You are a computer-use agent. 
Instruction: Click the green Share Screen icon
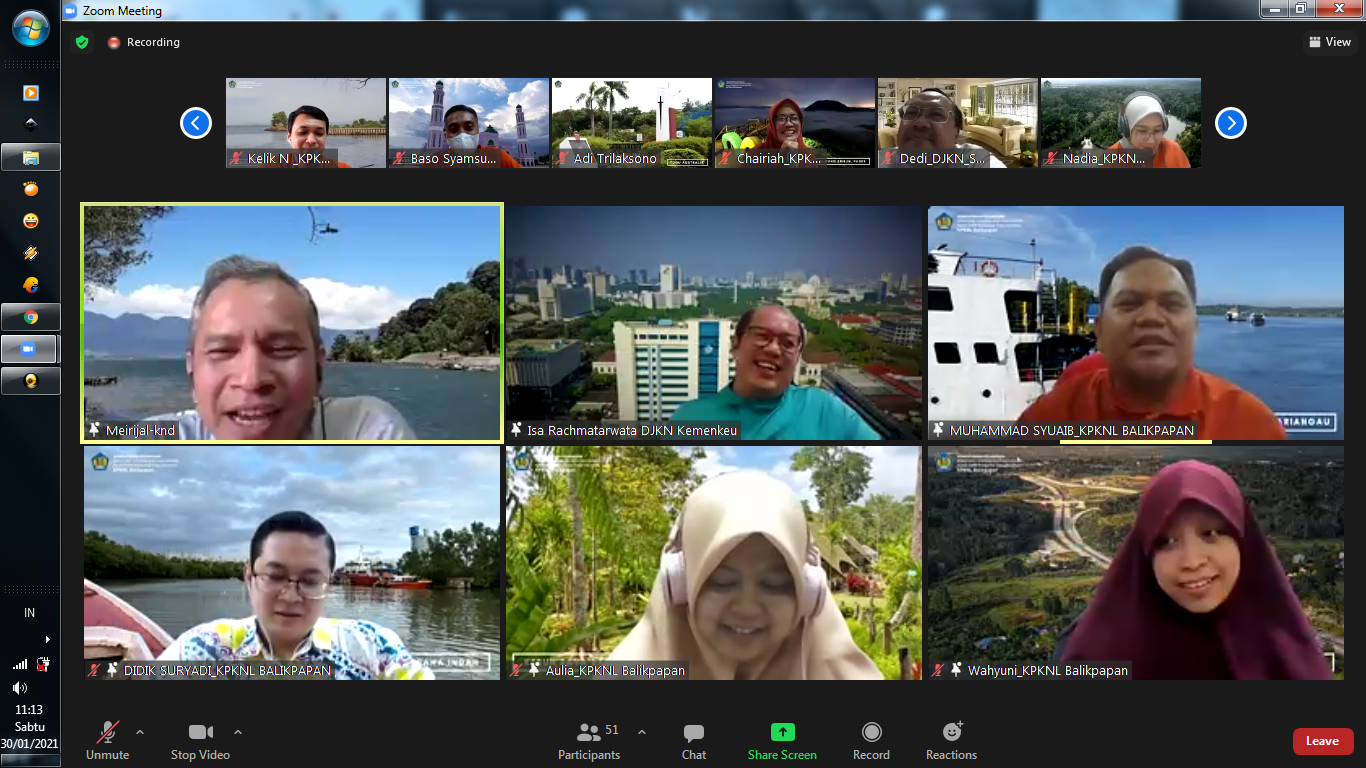coord(782,733)
